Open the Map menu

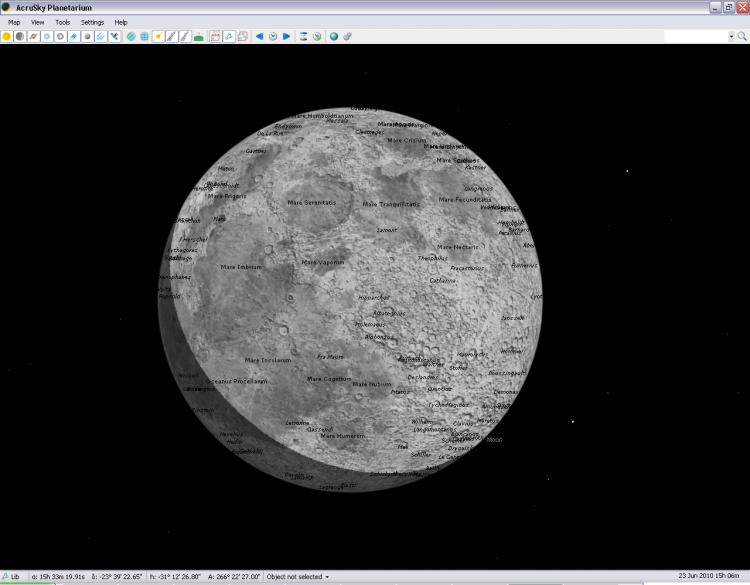(x=14, y=21)
